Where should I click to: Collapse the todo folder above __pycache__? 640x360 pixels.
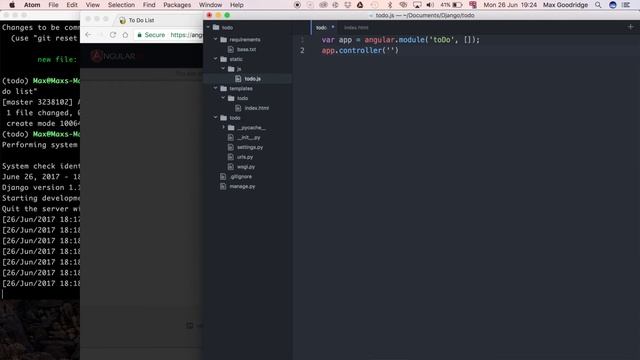216,118
